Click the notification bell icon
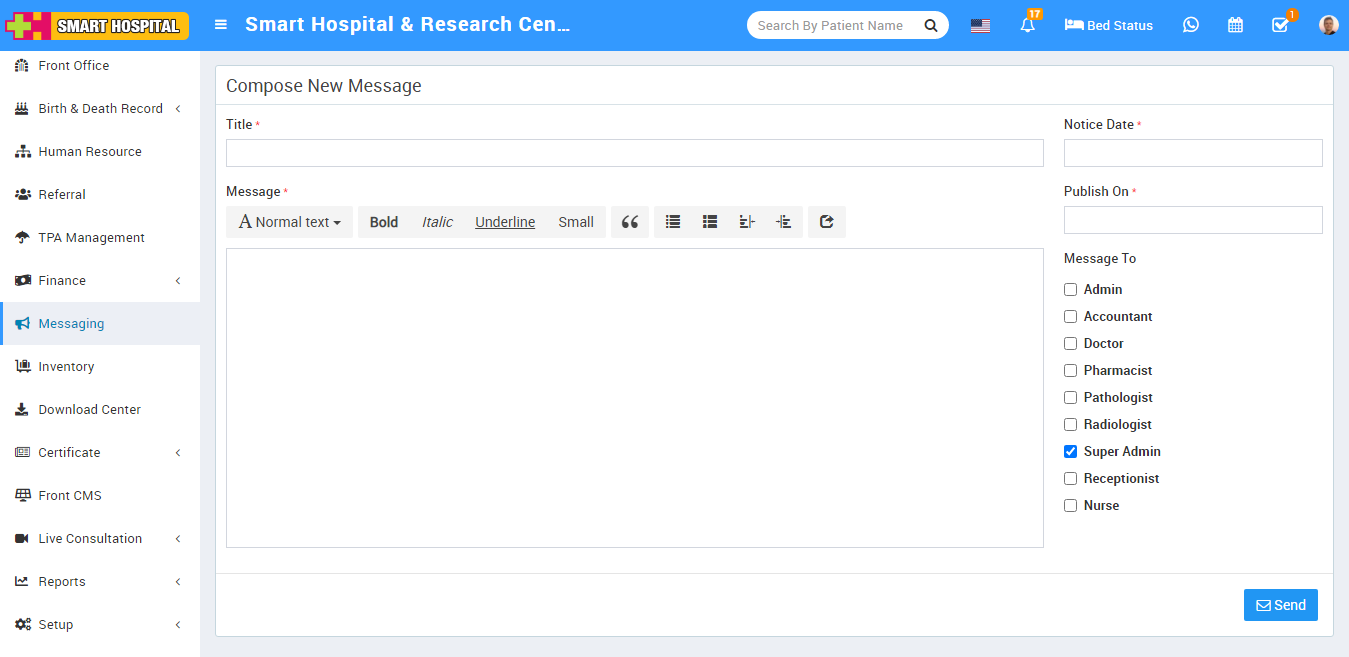 1027,25
